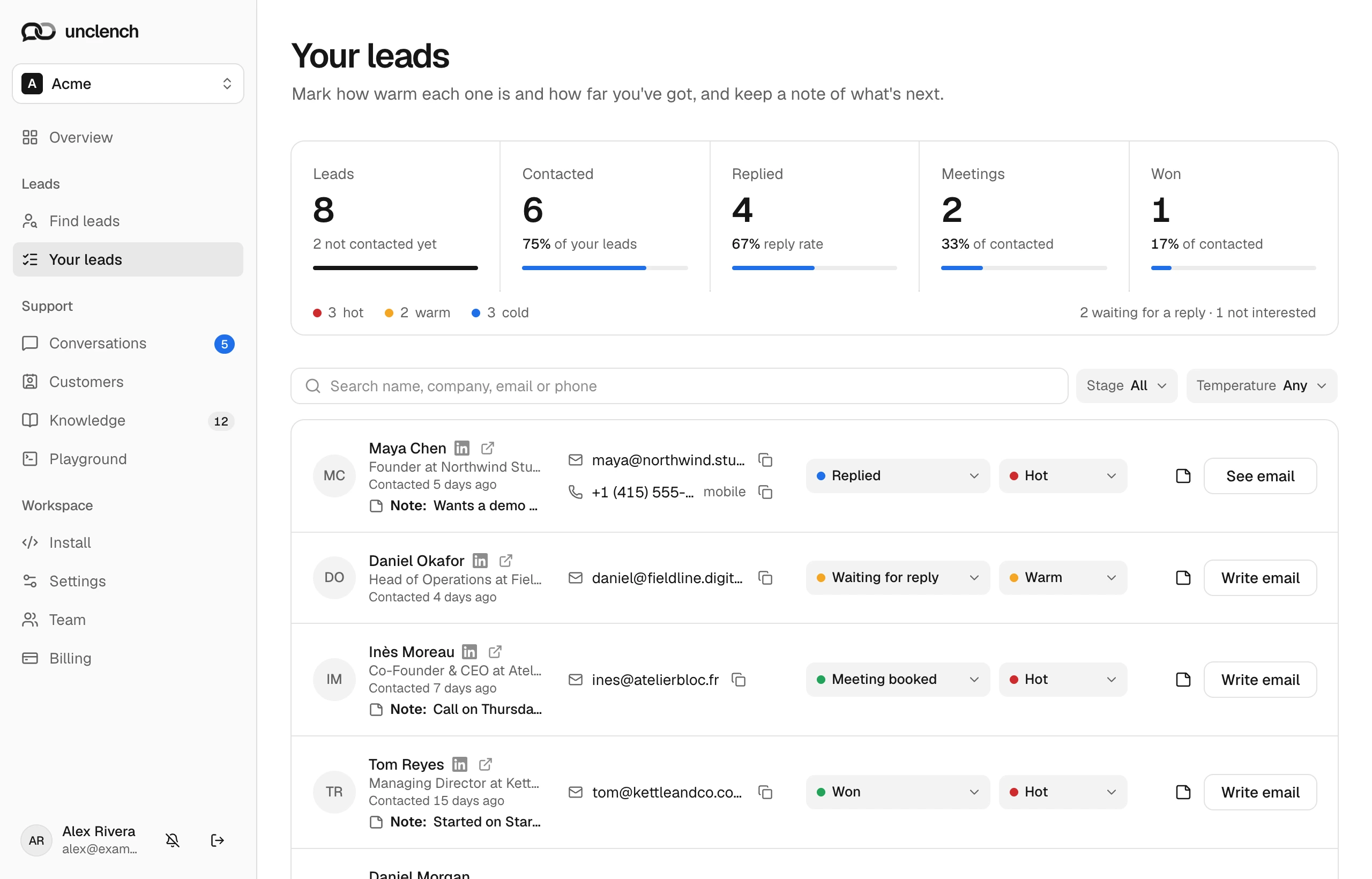Click the Meetings progress bar
The height and width of the screenshot is (879, 1372).
[x=1024, y=267]
